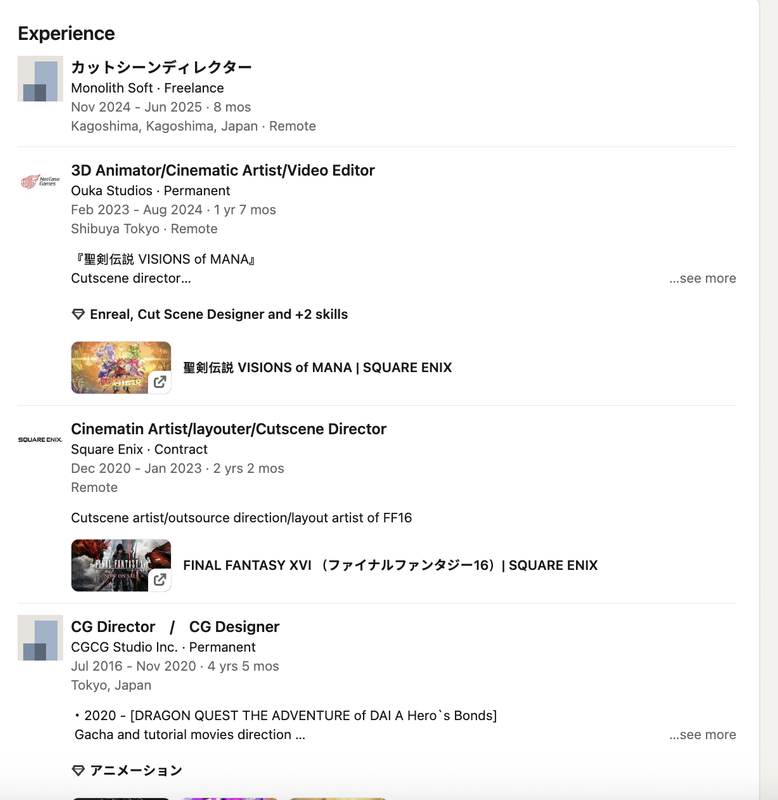Viewport: 778px width, 800px height.
Task: Open external link icon on Visions of Mana thumbnail
Action: pos(160,382)
